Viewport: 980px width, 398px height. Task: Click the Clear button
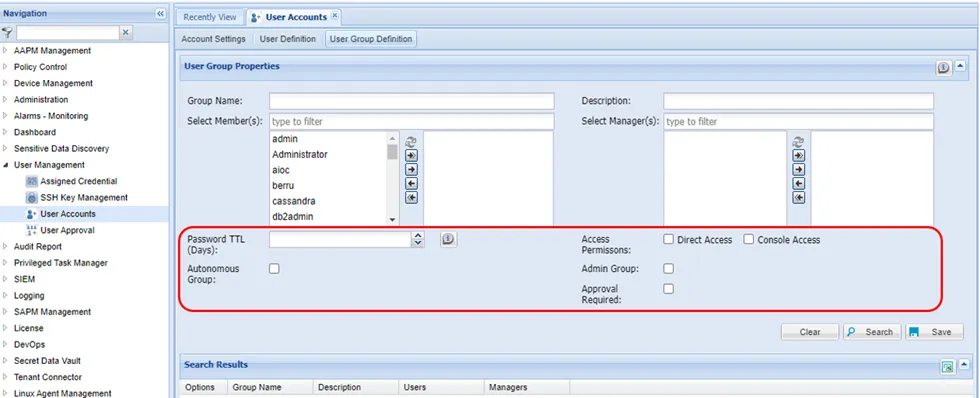pyautogui.click(x=810, y=332)
